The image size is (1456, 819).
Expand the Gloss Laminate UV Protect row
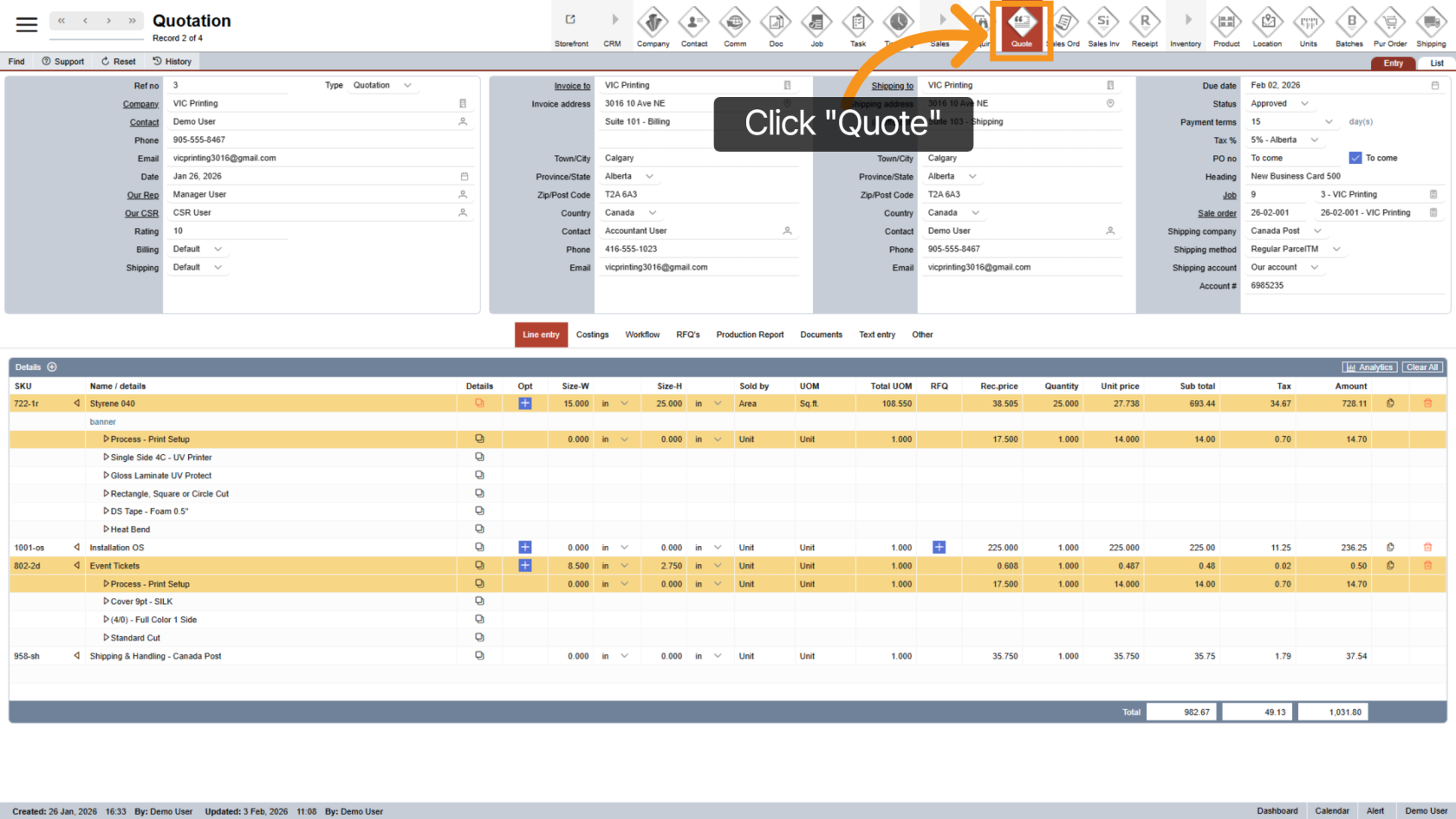point(107,476)
